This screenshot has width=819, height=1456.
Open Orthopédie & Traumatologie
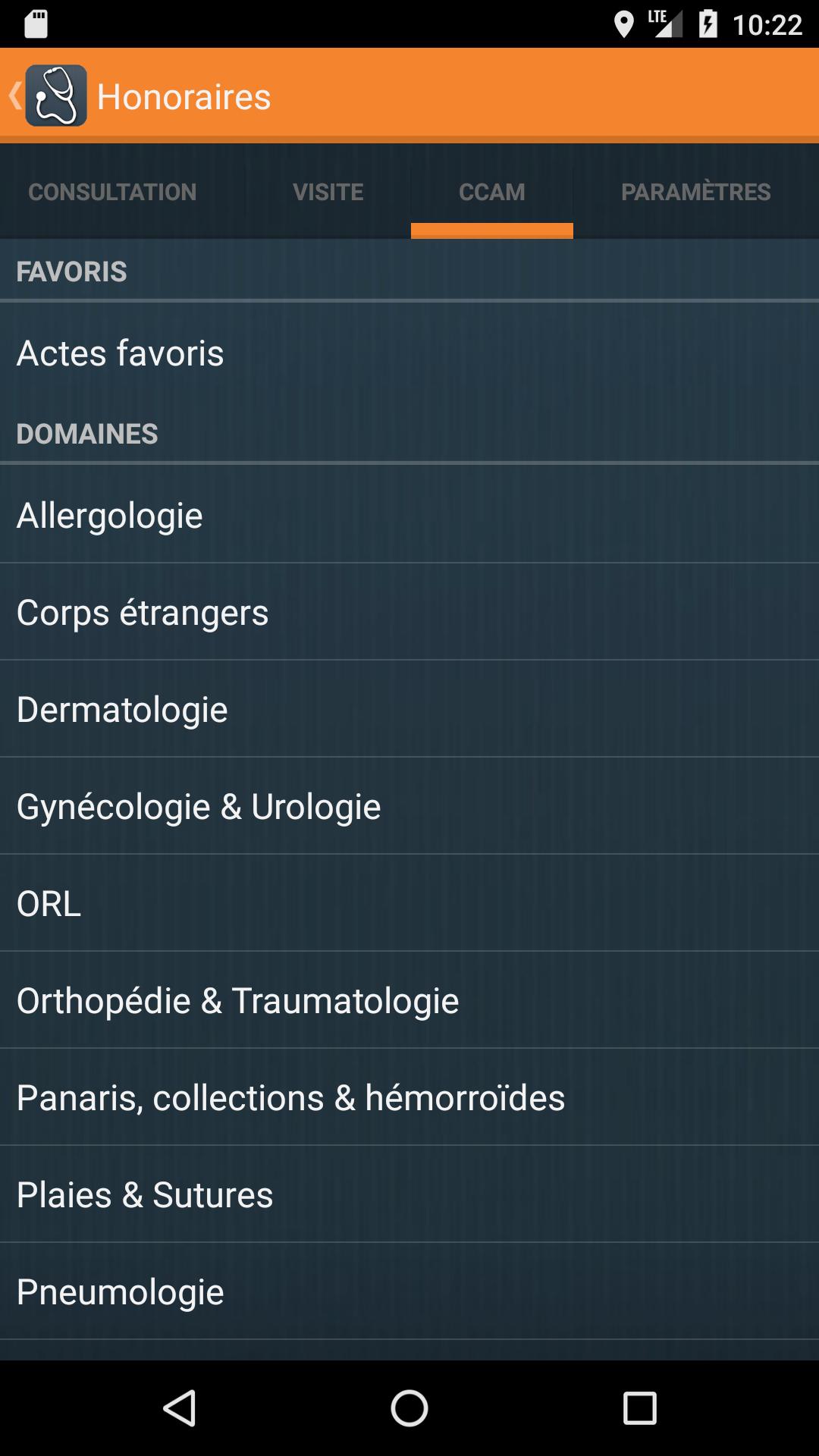409,999
